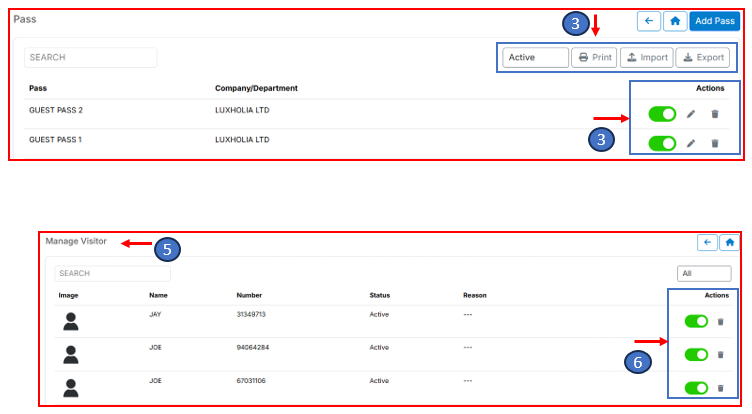This screenshot has width=752, height=414.
Task: Toggle off GUEST PASS 2 status switch
Action: coord(662,114)
